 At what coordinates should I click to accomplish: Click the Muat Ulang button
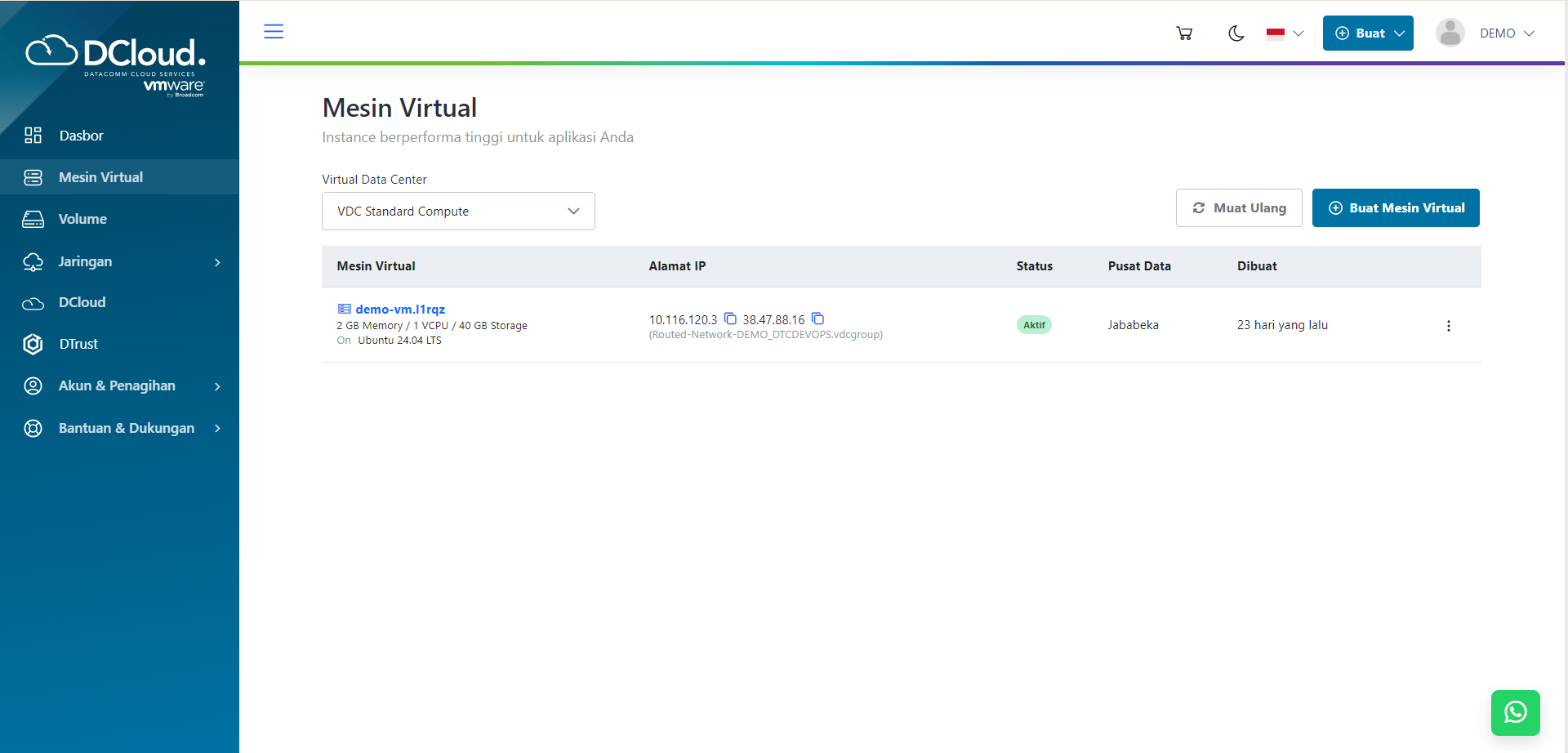pyautogui.click(x=1239, y=208)
